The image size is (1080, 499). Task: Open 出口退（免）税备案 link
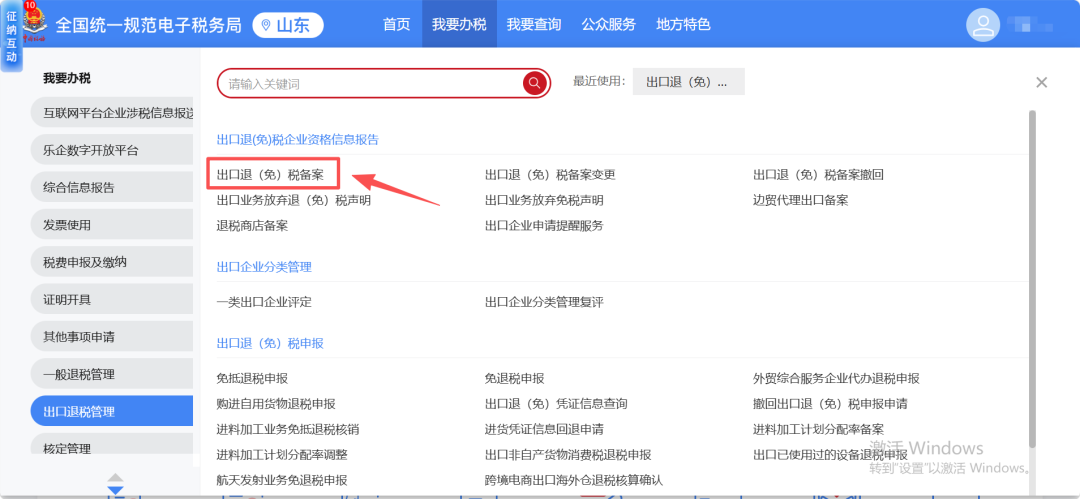point(269,174)
